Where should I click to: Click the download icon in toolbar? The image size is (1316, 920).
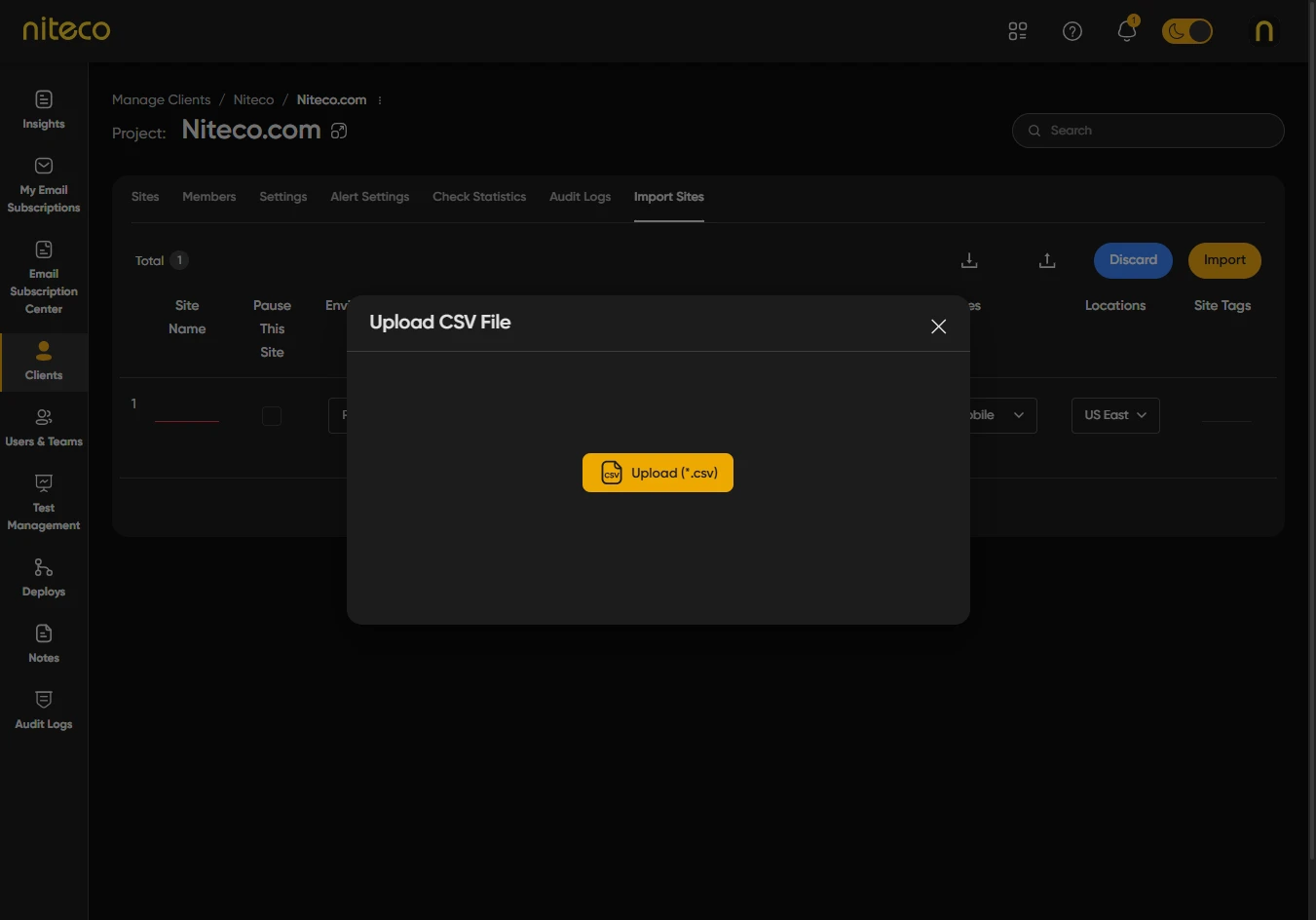click(969, 260)
